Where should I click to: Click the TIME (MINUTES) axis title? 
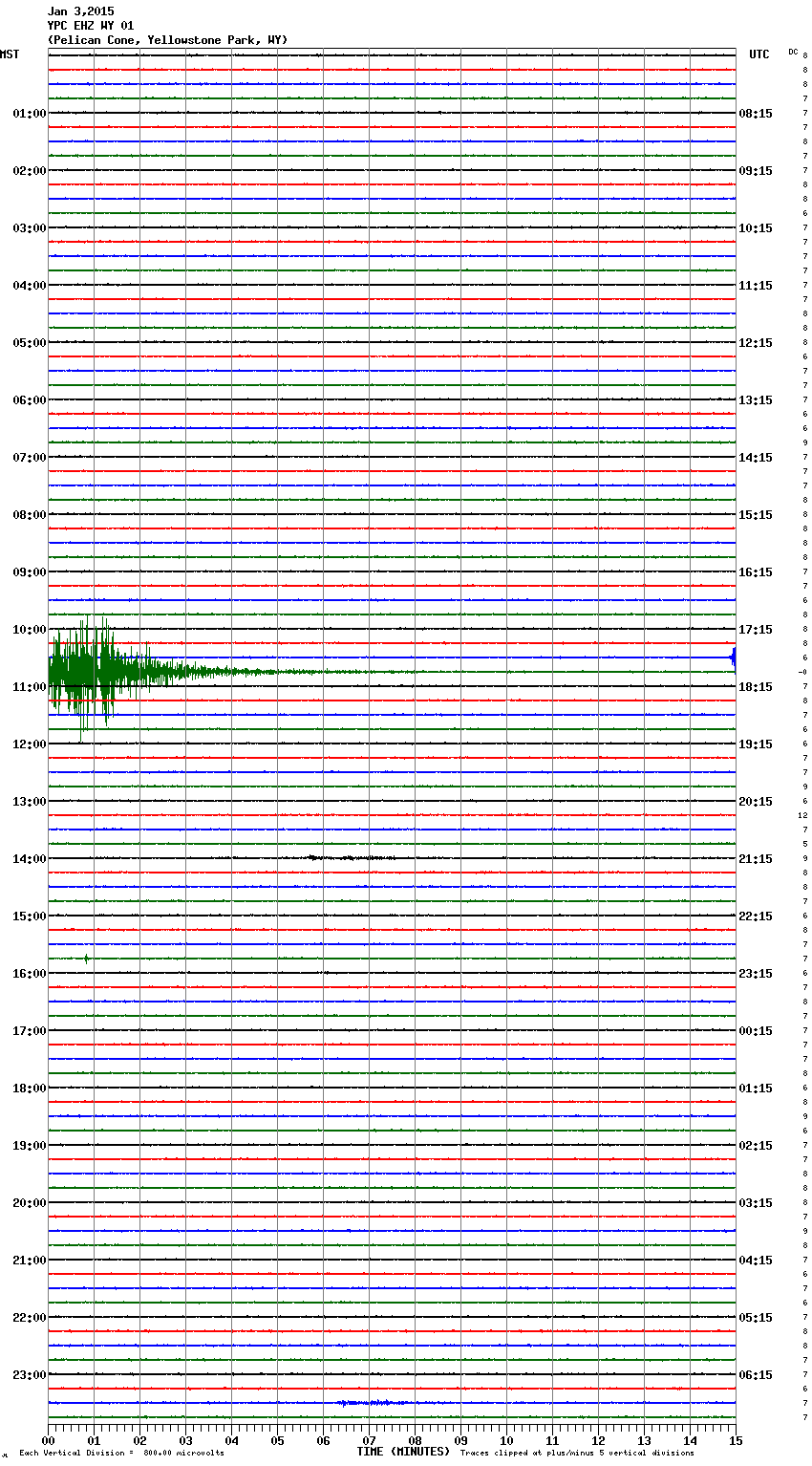click(x=403, y=1452)
